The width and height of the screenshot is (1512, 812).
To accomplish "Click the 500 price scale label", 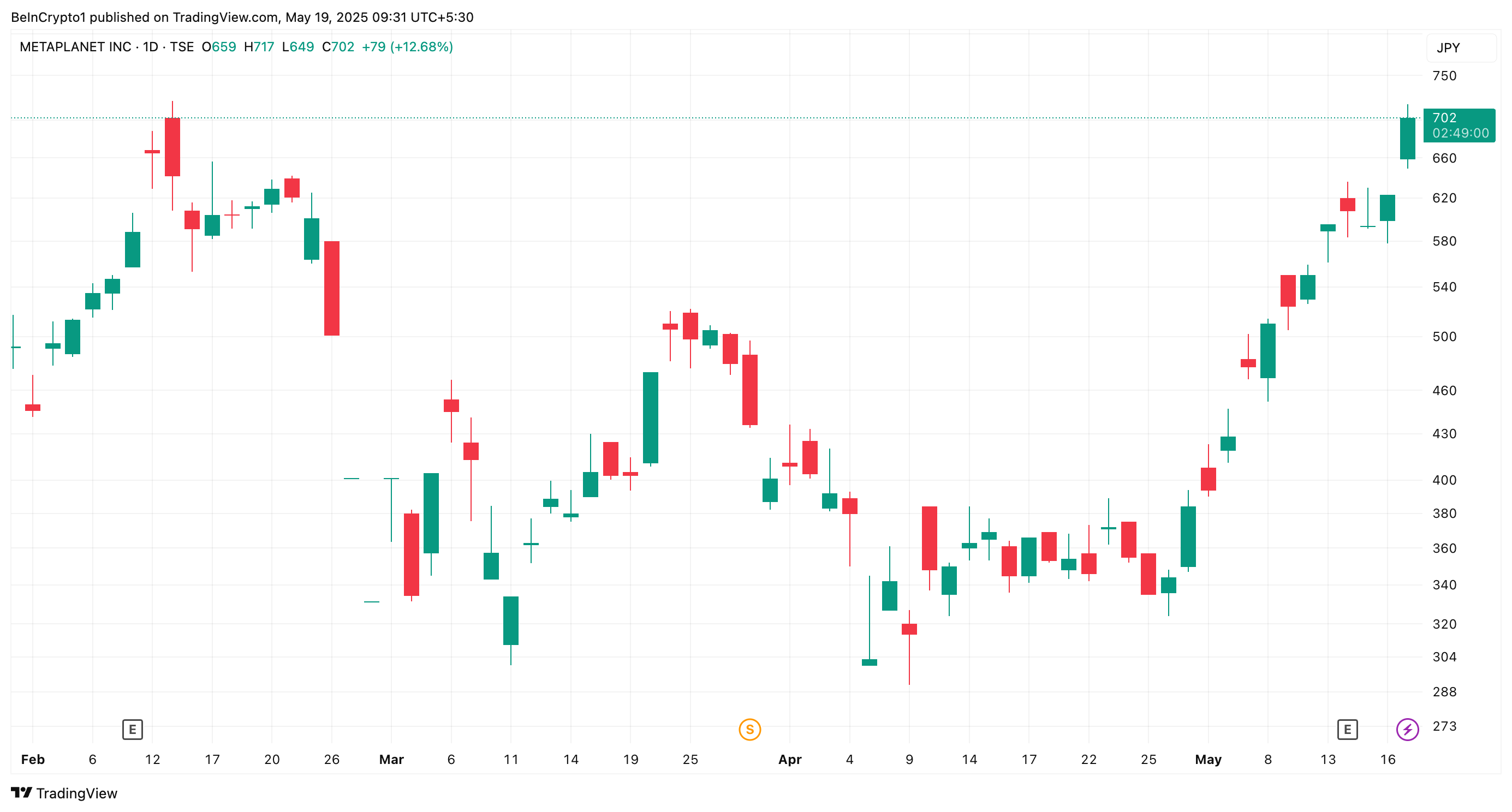I will coord(1444,336).
